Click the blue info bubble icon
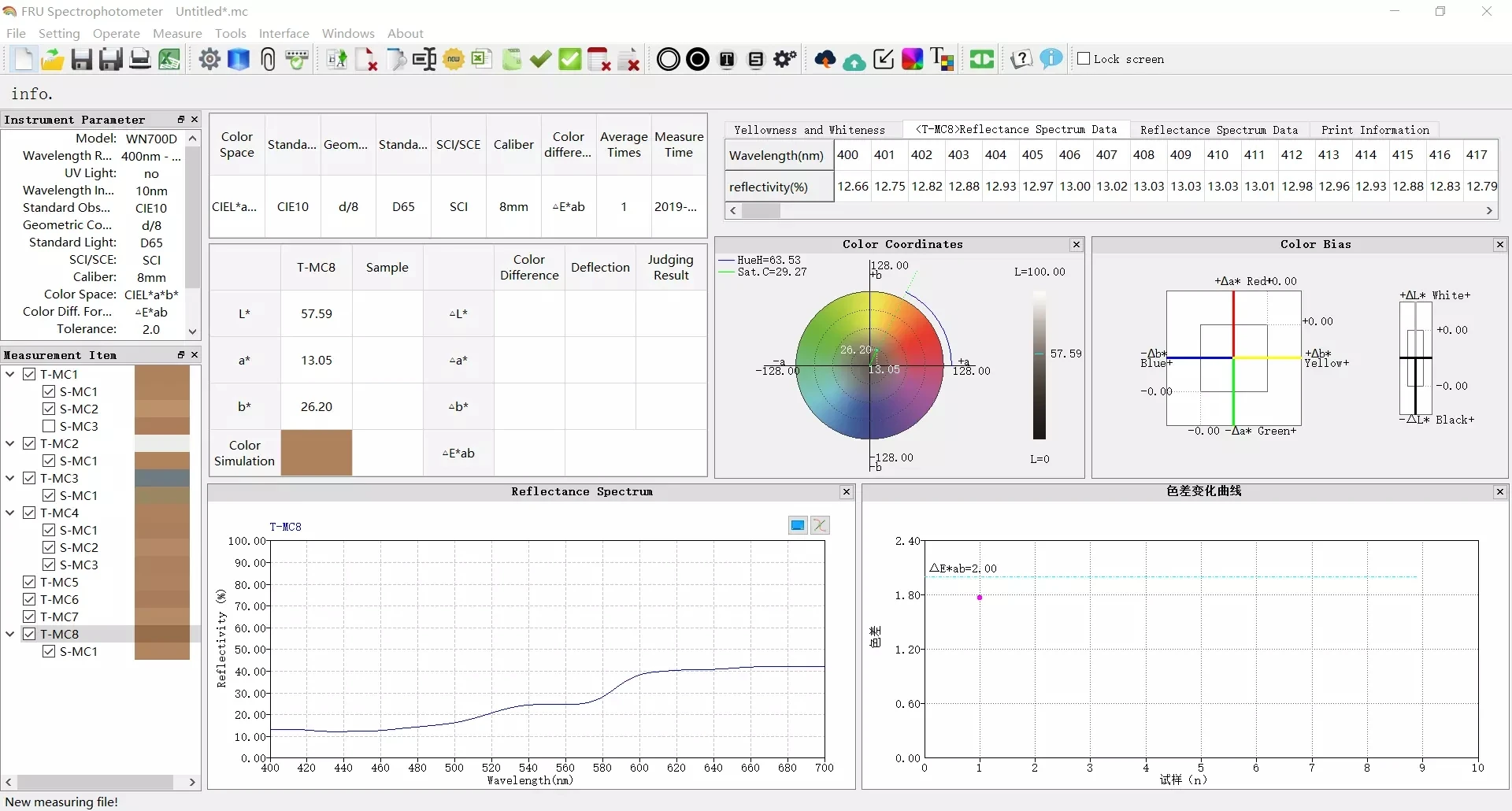The image size is (1512, 811). point(1051,60)
